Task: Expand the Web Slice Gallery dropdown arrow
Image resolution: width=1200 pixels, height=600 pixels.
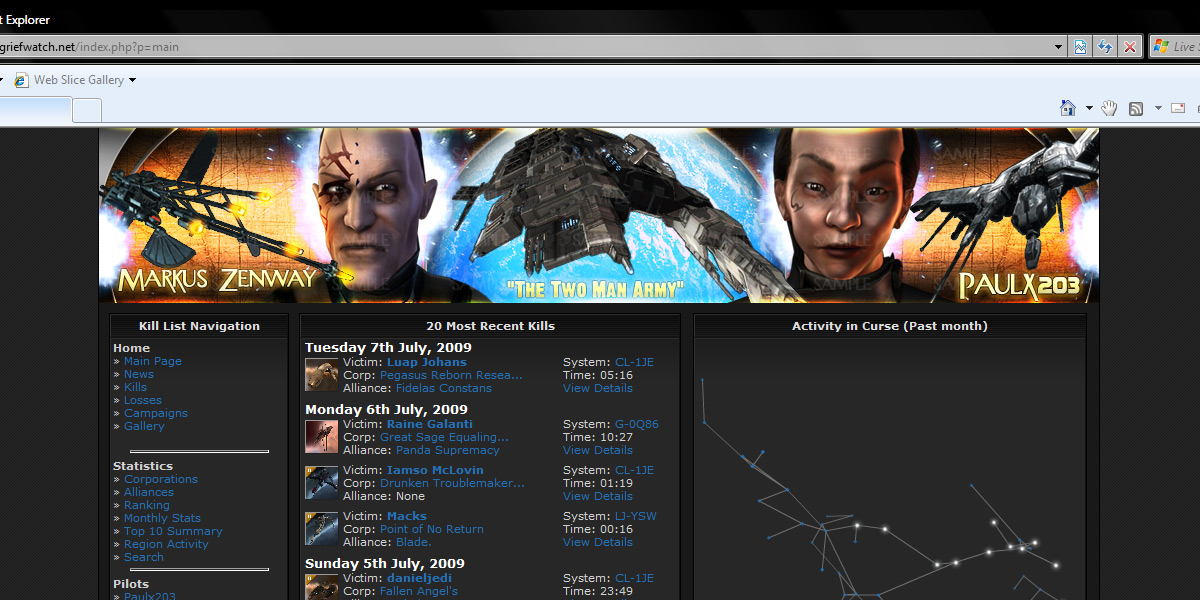Action: coord(132,80)
